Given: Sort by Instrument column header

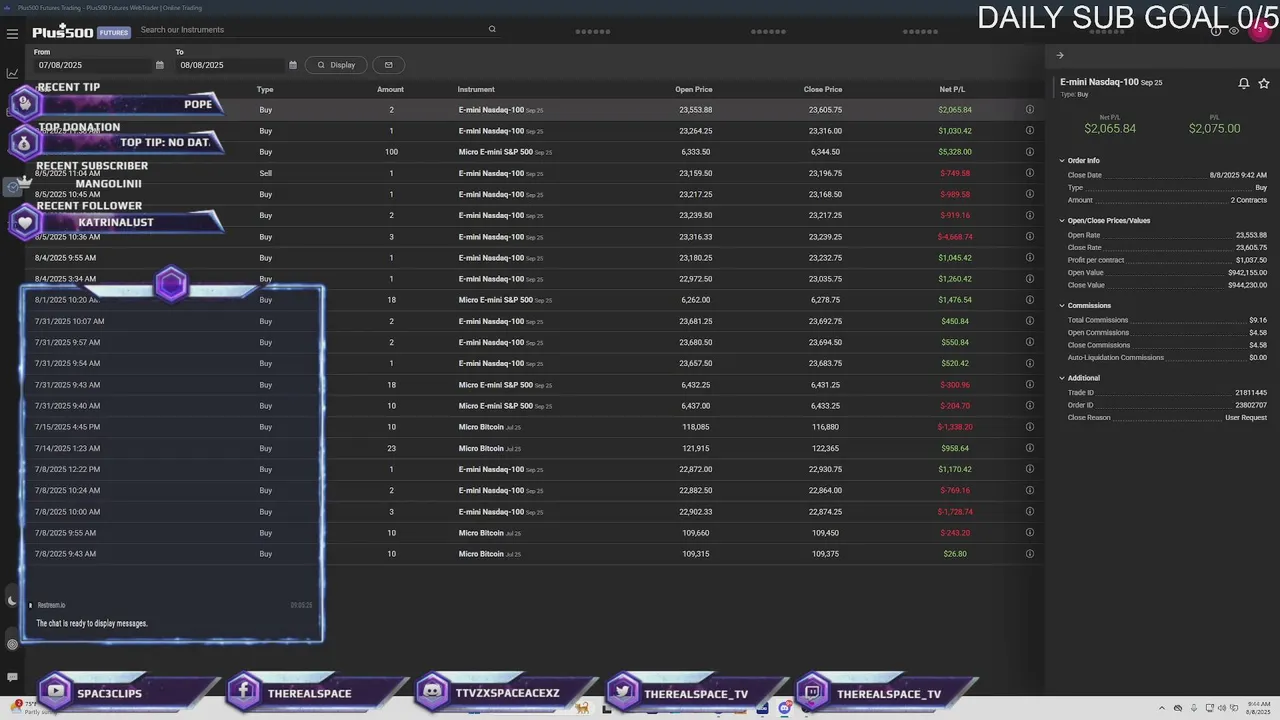Looking at the screenshot, I should (x=476, y=89).
